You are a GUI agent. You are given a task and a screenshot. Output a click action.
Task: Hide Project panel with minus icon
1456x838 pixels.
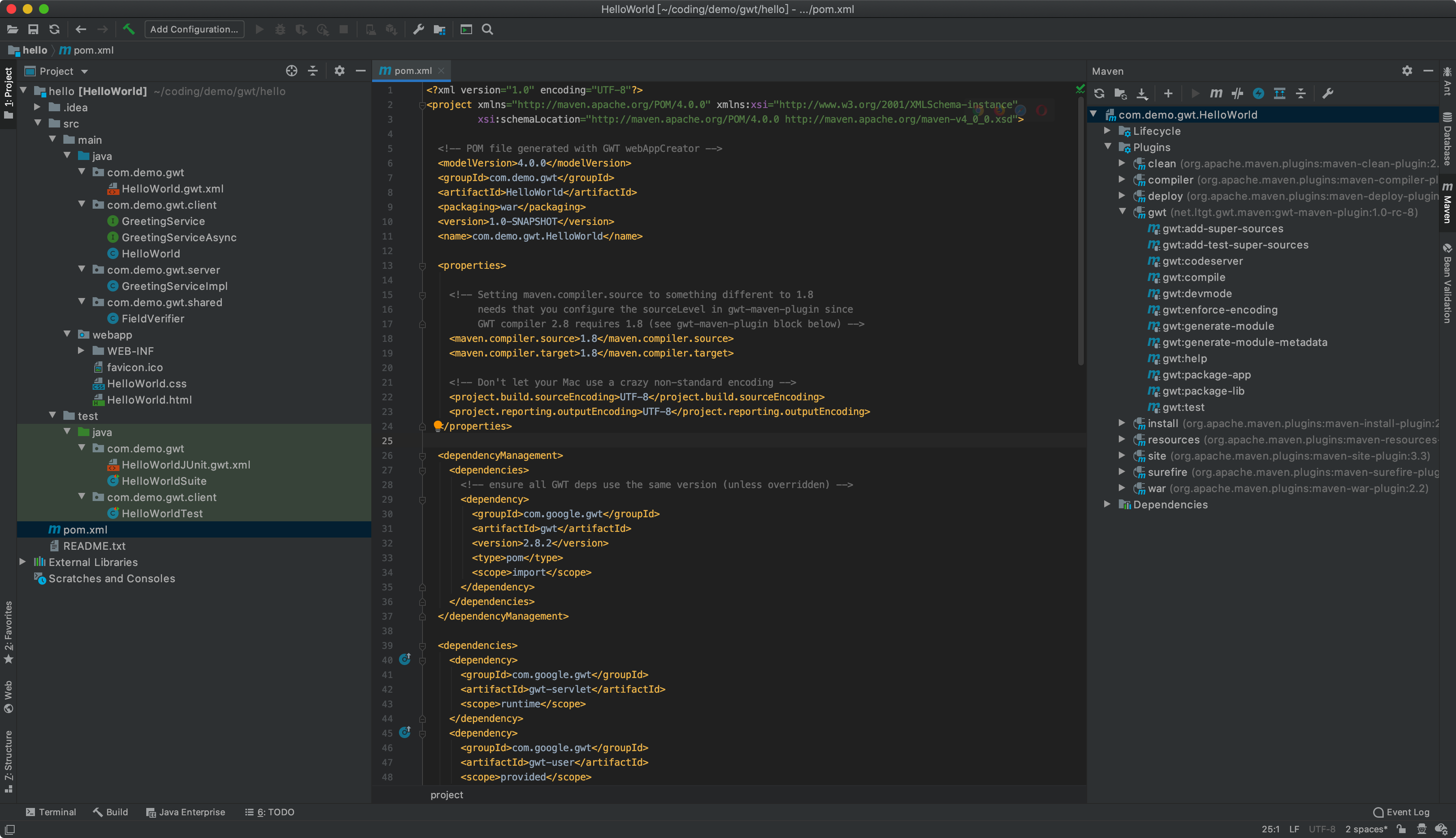360,71
